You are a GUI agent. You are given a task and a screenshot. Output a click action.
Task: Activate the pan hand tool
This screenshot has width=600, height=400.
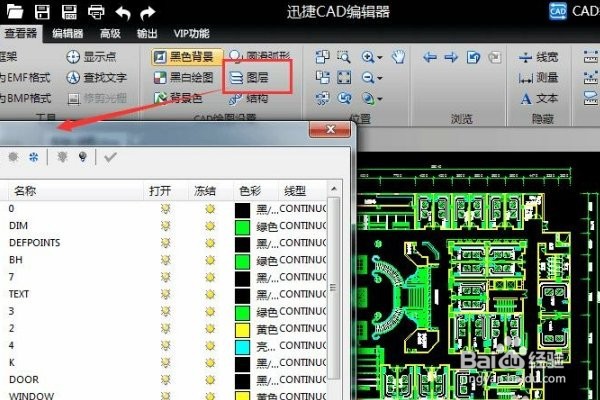pyautogui.click(x=398, y=57)
